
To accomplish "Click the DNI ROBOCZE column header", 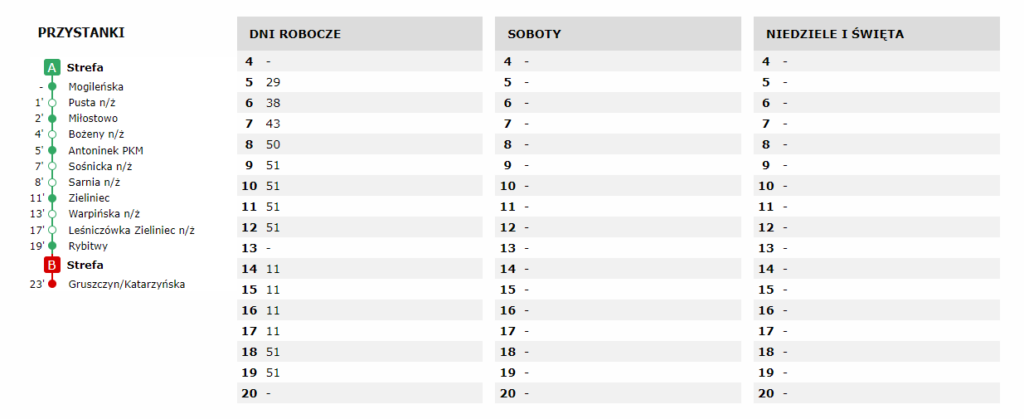I will (x=296, y=34).
